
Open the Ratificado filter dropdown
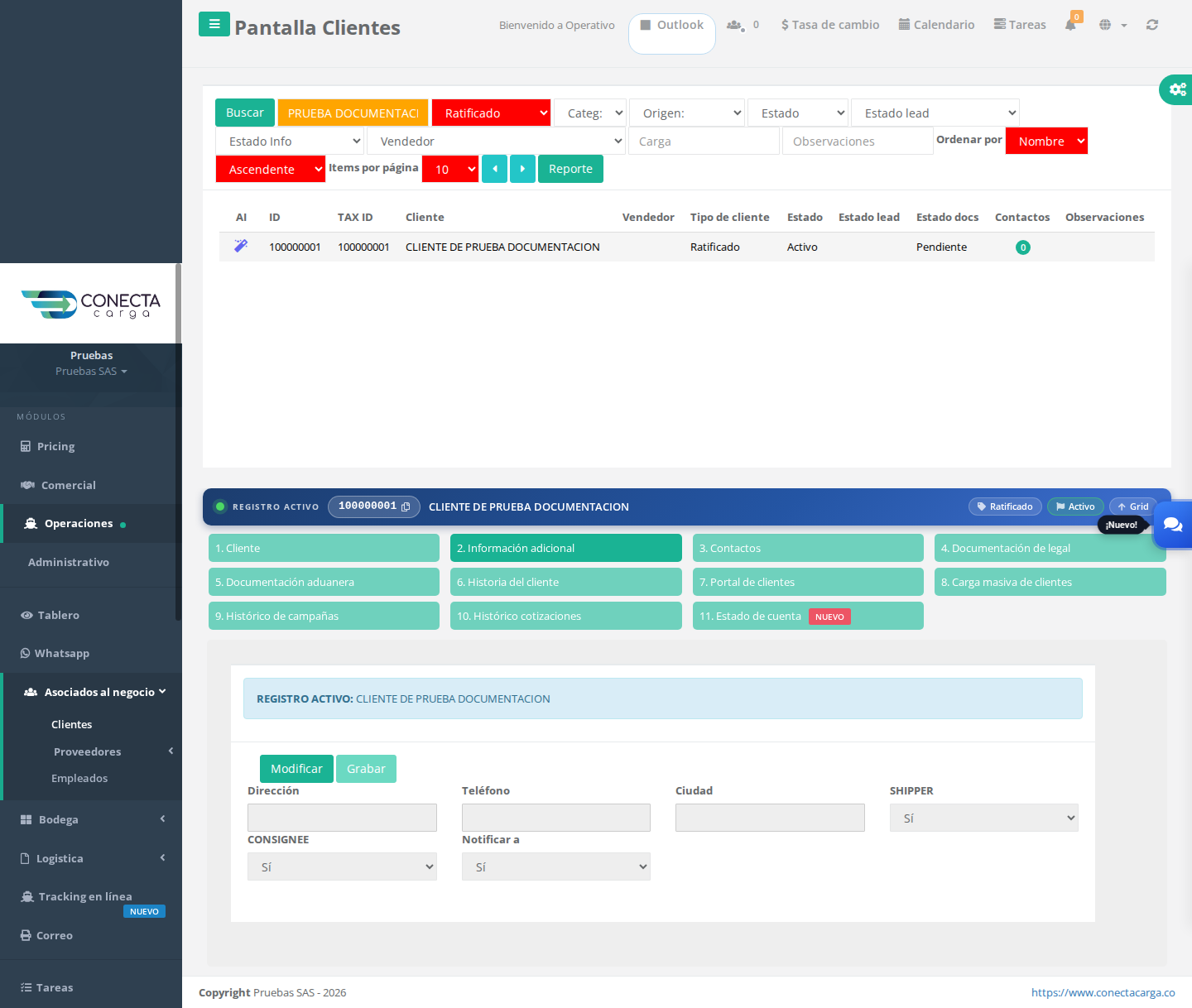click(x=491, y=113)
